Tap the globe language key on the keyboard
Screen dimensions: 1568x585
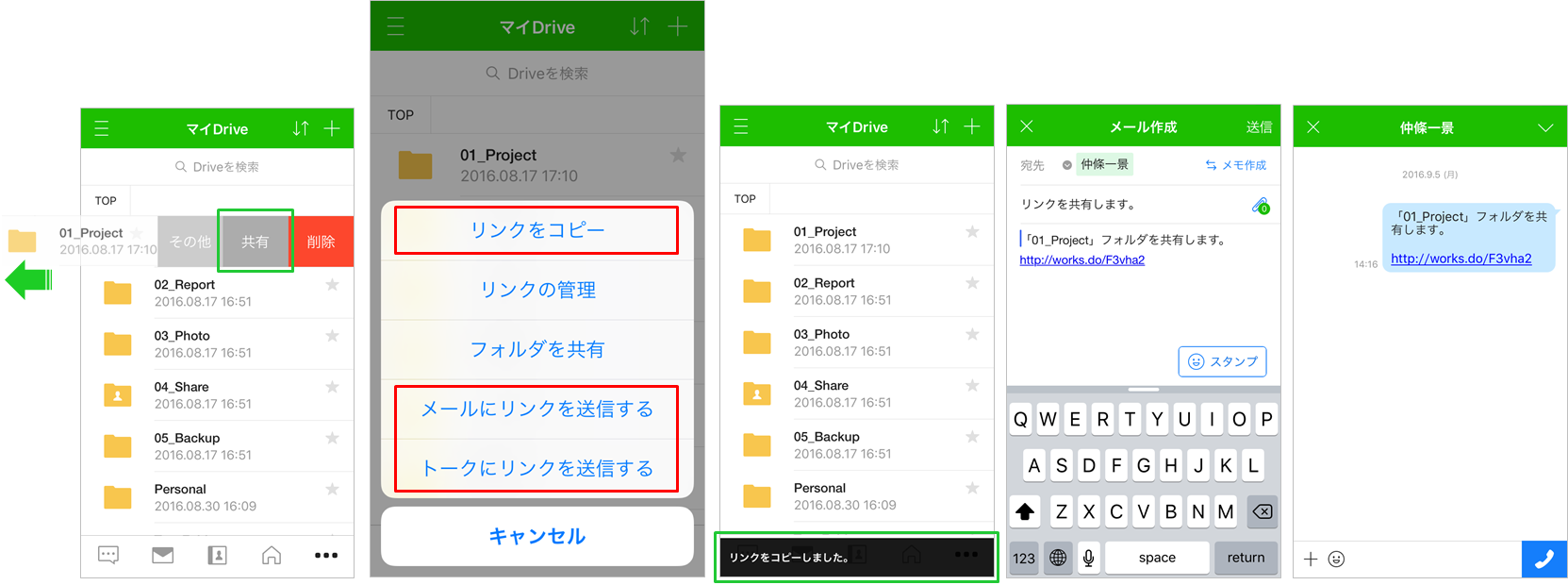(1058, 558)
